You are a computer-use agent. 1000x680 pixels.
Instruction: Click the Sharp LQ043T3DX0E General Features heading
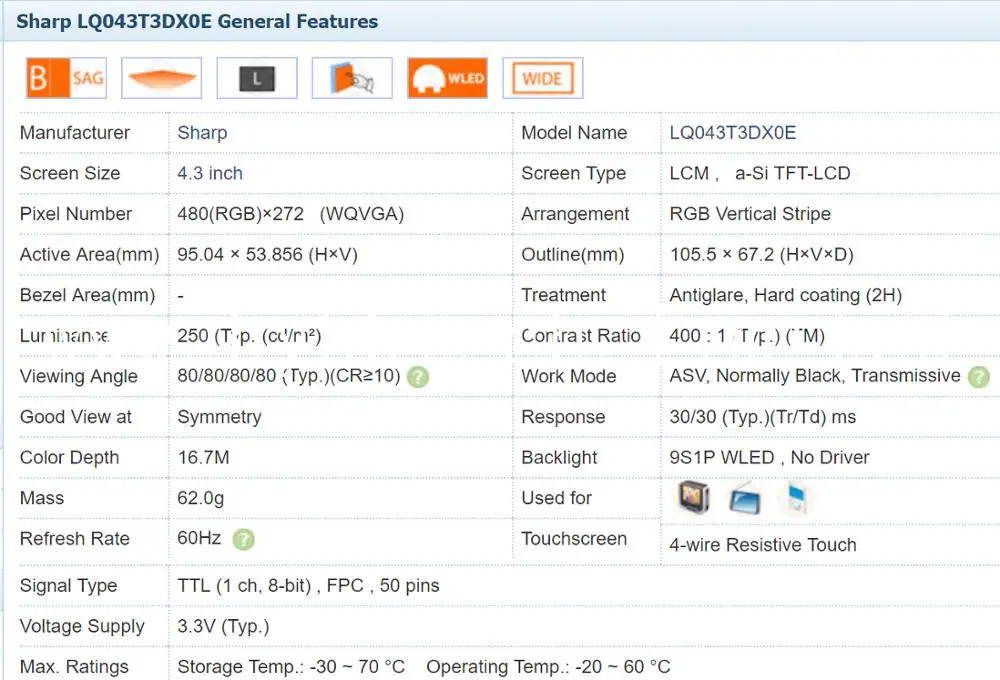[x=197, y=22]
